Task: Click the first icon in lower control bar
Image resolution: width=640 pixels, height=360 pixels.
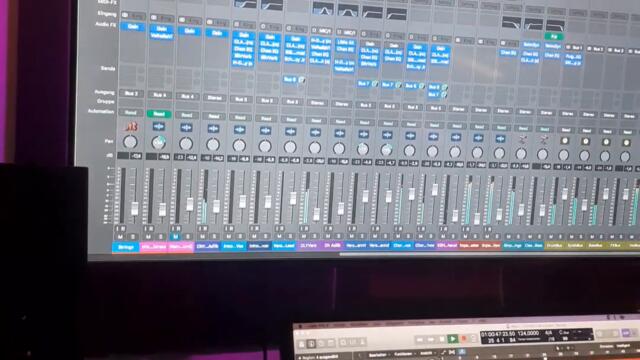Action: [302, 344]
